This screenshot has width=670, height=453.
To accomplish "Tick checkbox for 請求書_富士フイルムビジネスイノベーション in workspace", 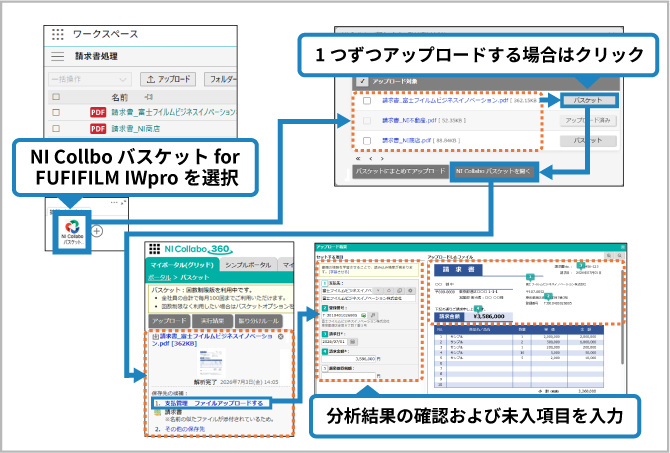I will tap(56, 112).
